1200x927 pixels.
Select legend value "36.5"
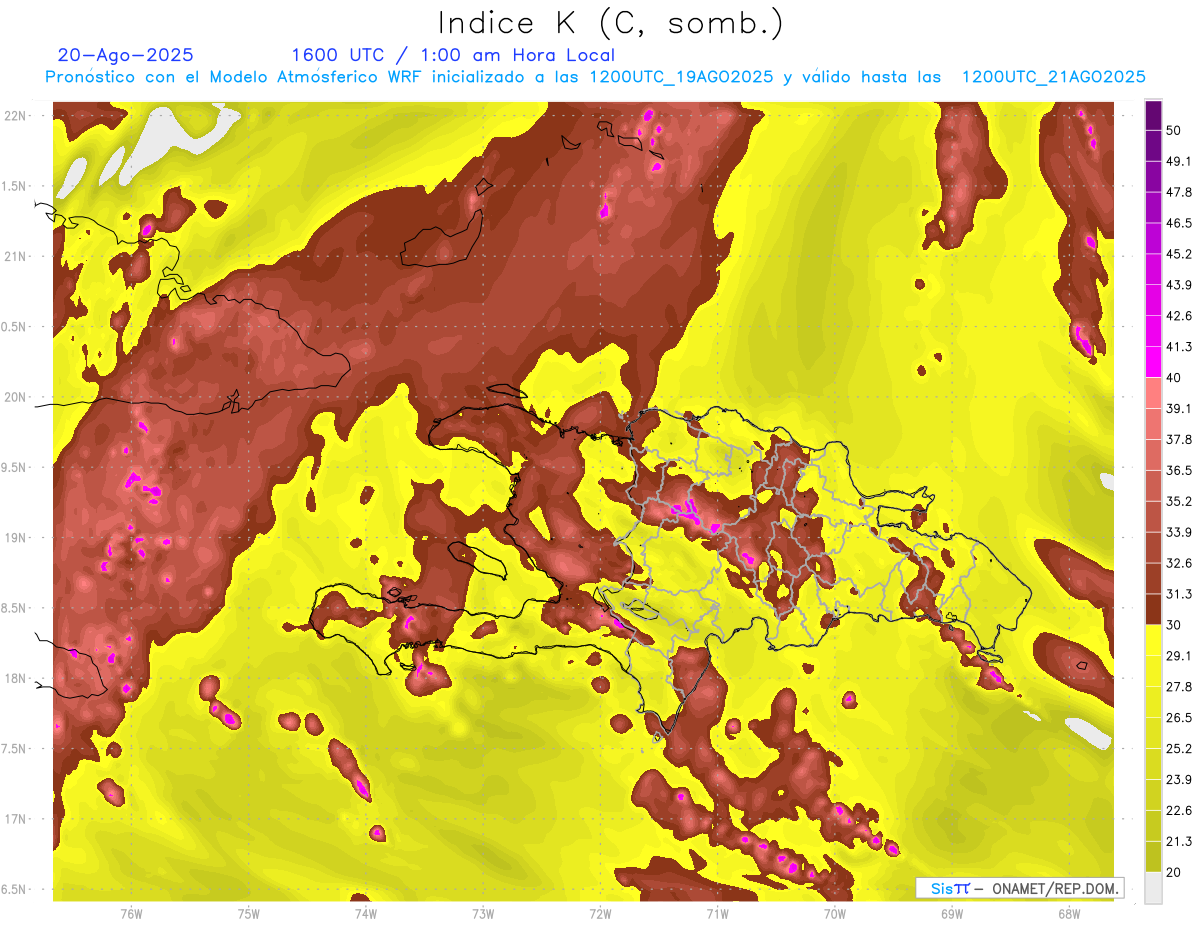coord(1179,470)
